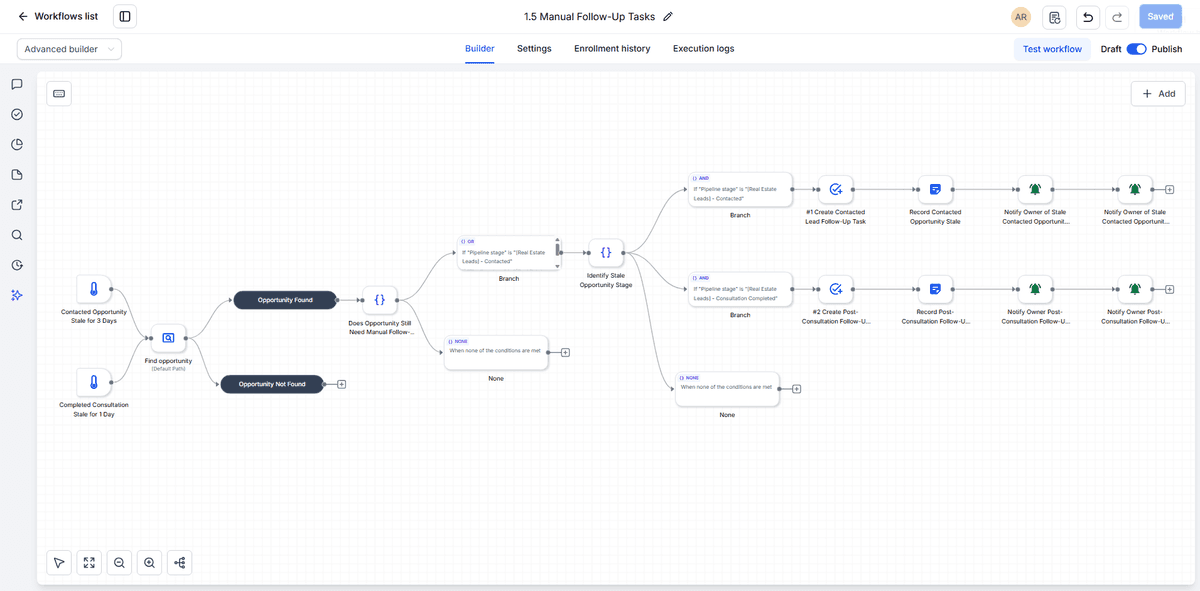Screen dimensions: 1200x591
Task: Add step after Opportunity Not Found
Action: click(x=341, y=384)
